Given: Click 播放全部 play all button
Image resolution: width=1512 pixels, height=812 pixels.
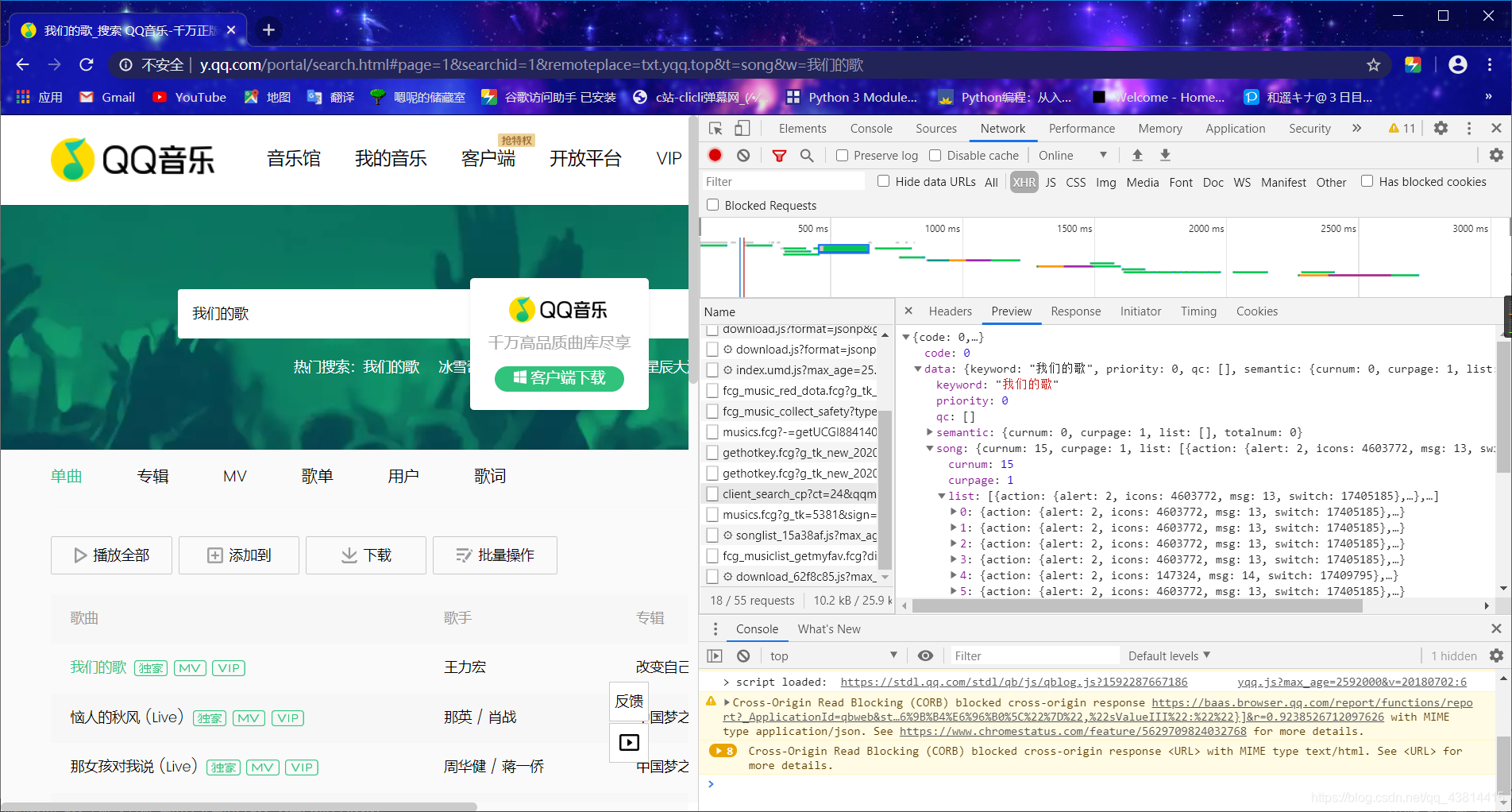Looking at the screenshot, I should (x=111, y=555).
